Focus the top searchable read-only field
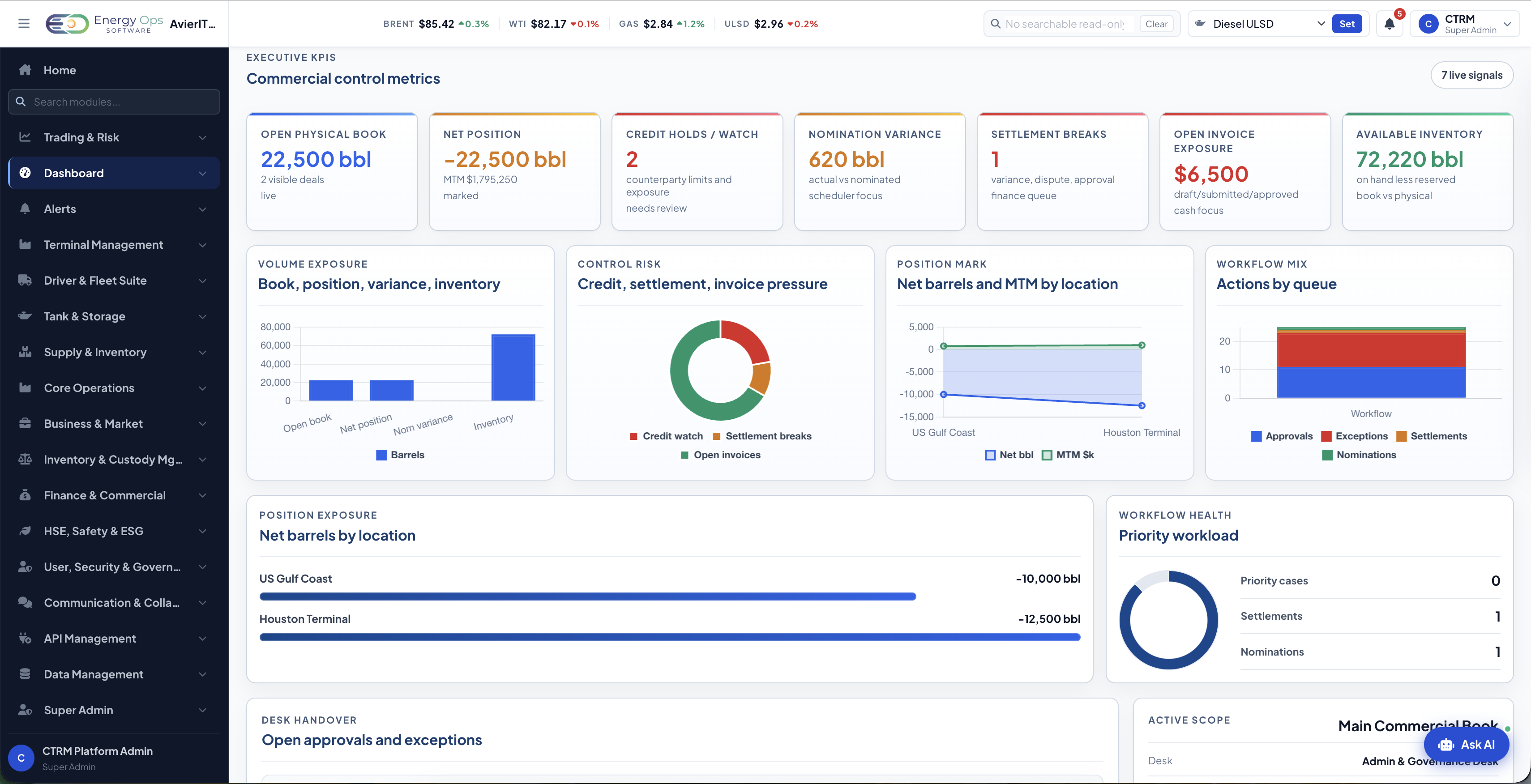 click(1064, 24)
